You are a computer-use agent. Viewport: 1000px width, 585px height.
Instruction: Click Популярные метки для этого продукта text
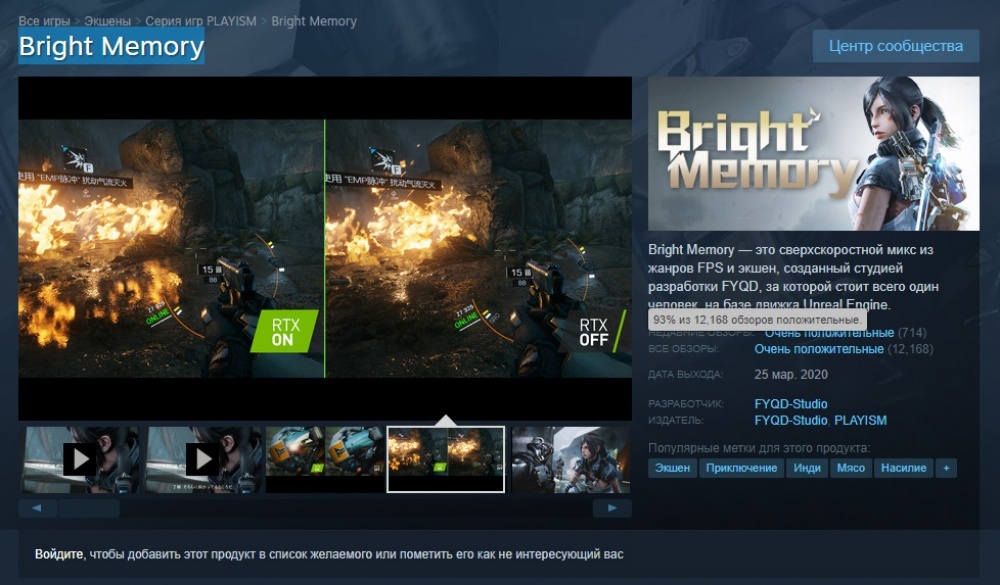click(759, 448)
